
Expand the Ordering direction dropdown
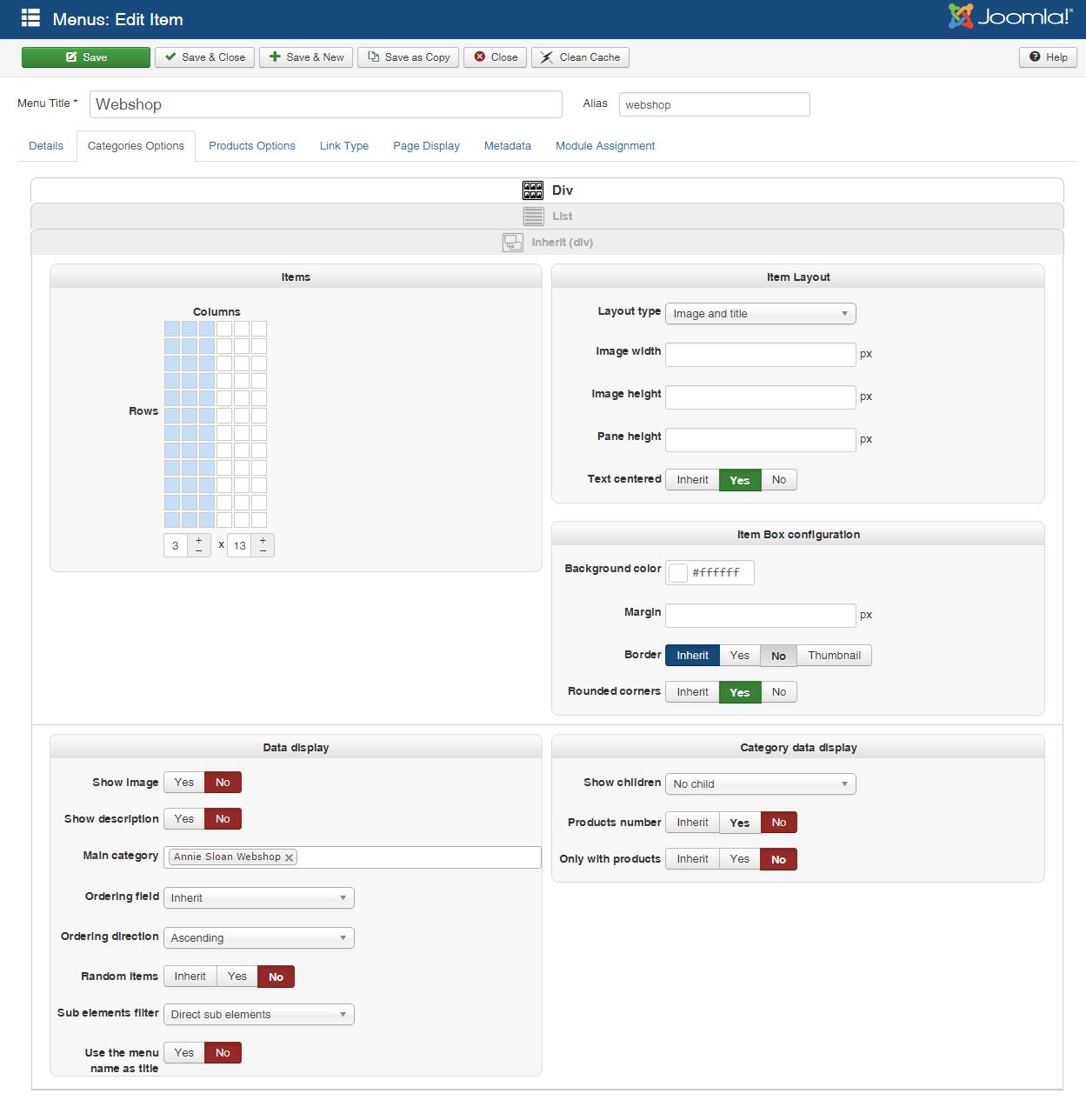click(x=259, y=938)
